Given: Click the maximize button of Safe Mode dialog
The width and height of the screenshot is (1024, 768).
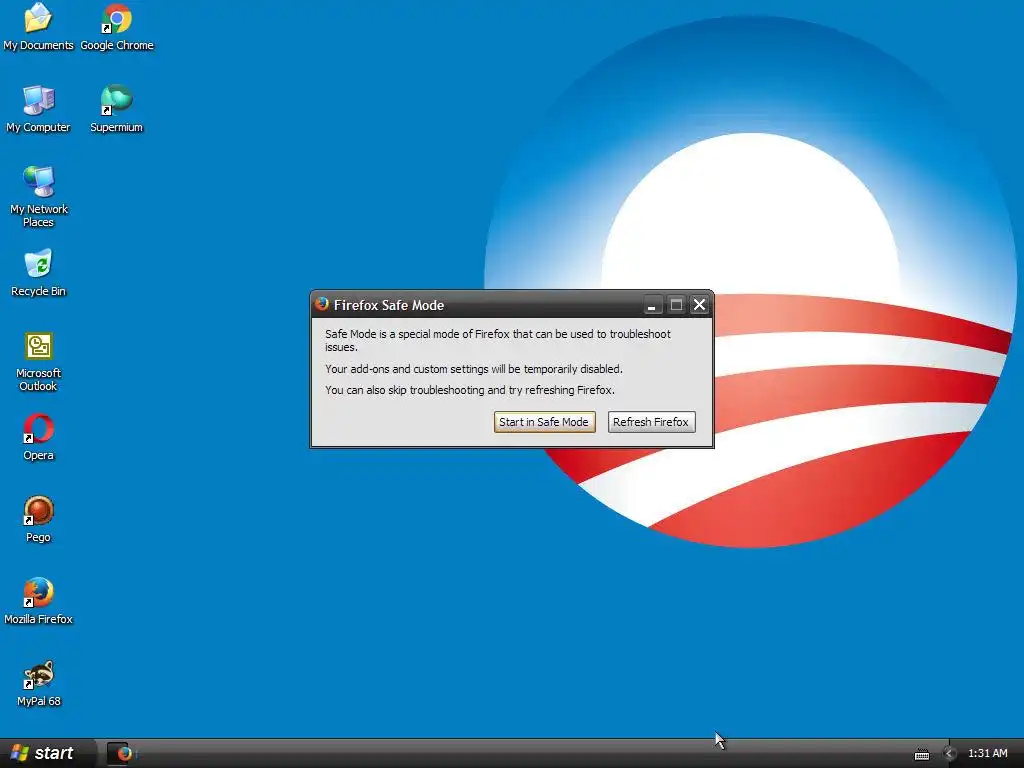Looking at the screenshot, I should (676, 304).
